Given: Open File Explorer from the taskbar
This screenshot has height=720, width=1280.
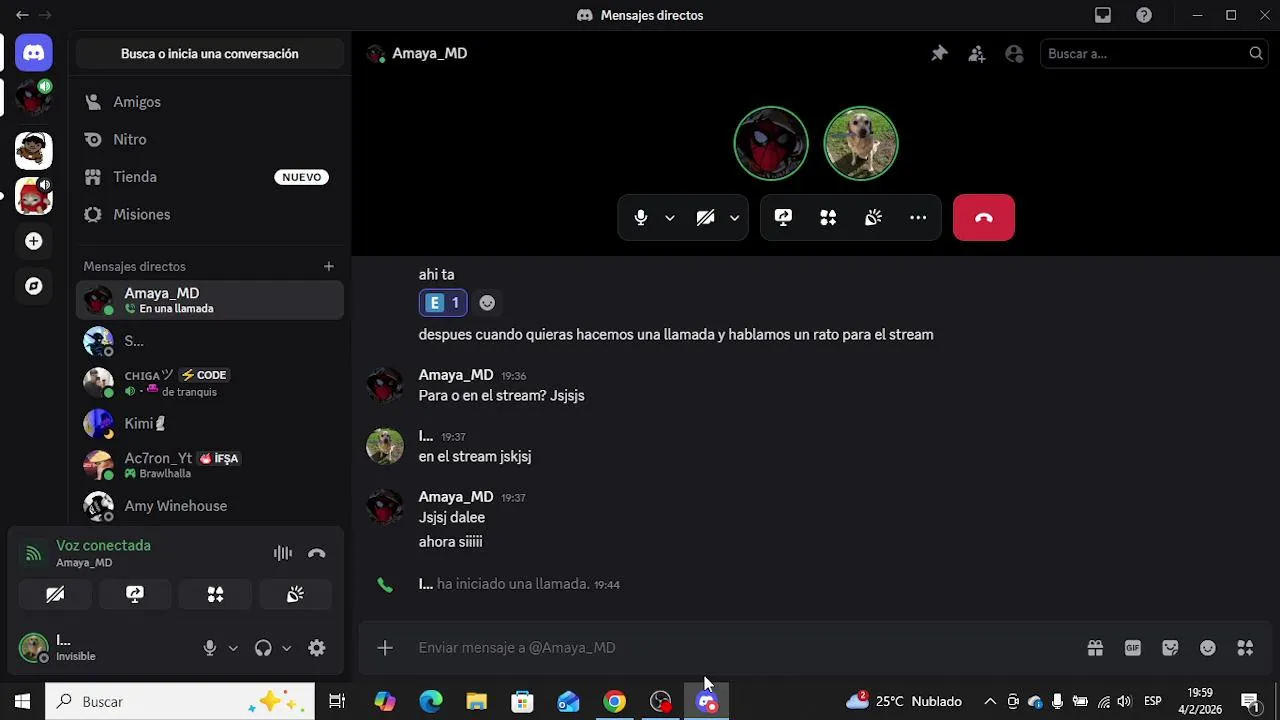Looking at the screenshot, I should (476, 702).
